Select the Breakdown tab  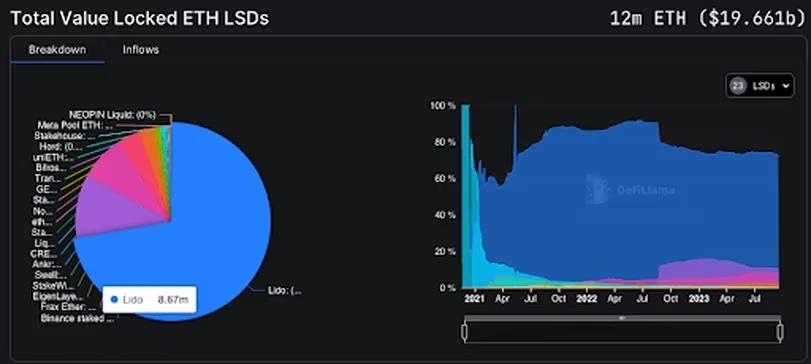click(x=57, y=50)
